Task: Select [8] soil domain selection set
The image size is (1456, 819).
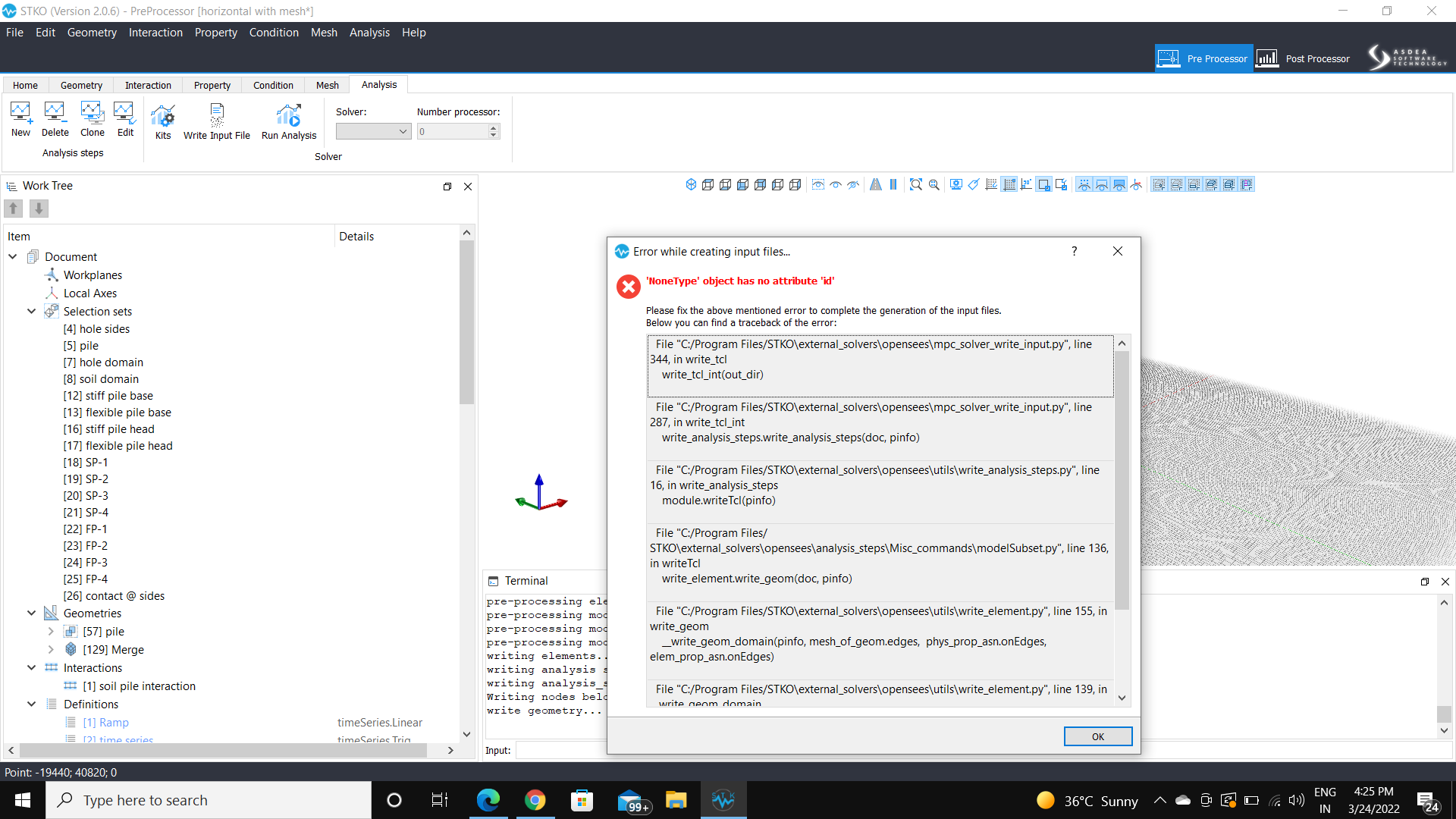Action: click(x=101, y=379)
